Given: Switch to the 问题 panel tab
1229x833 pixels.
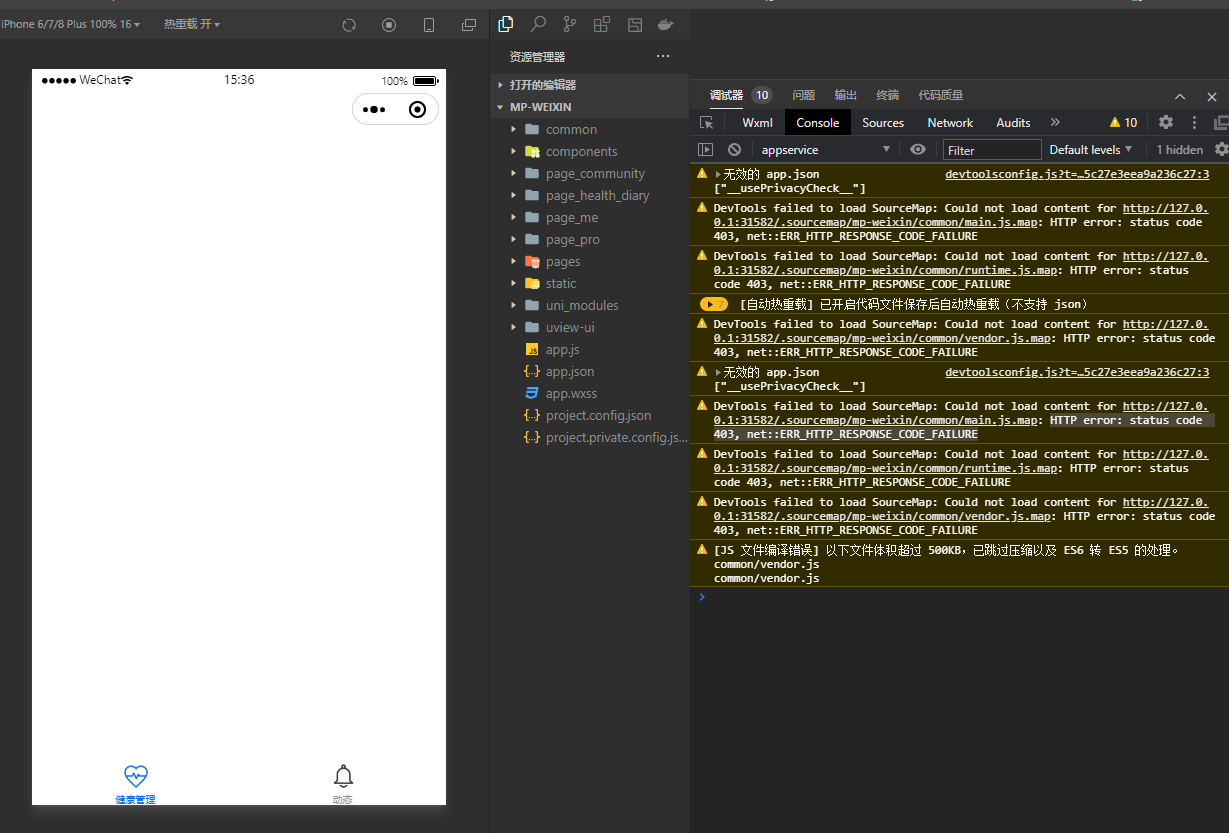Looking at the screenshot, I should pyautogui.click(x=804, y=95).
